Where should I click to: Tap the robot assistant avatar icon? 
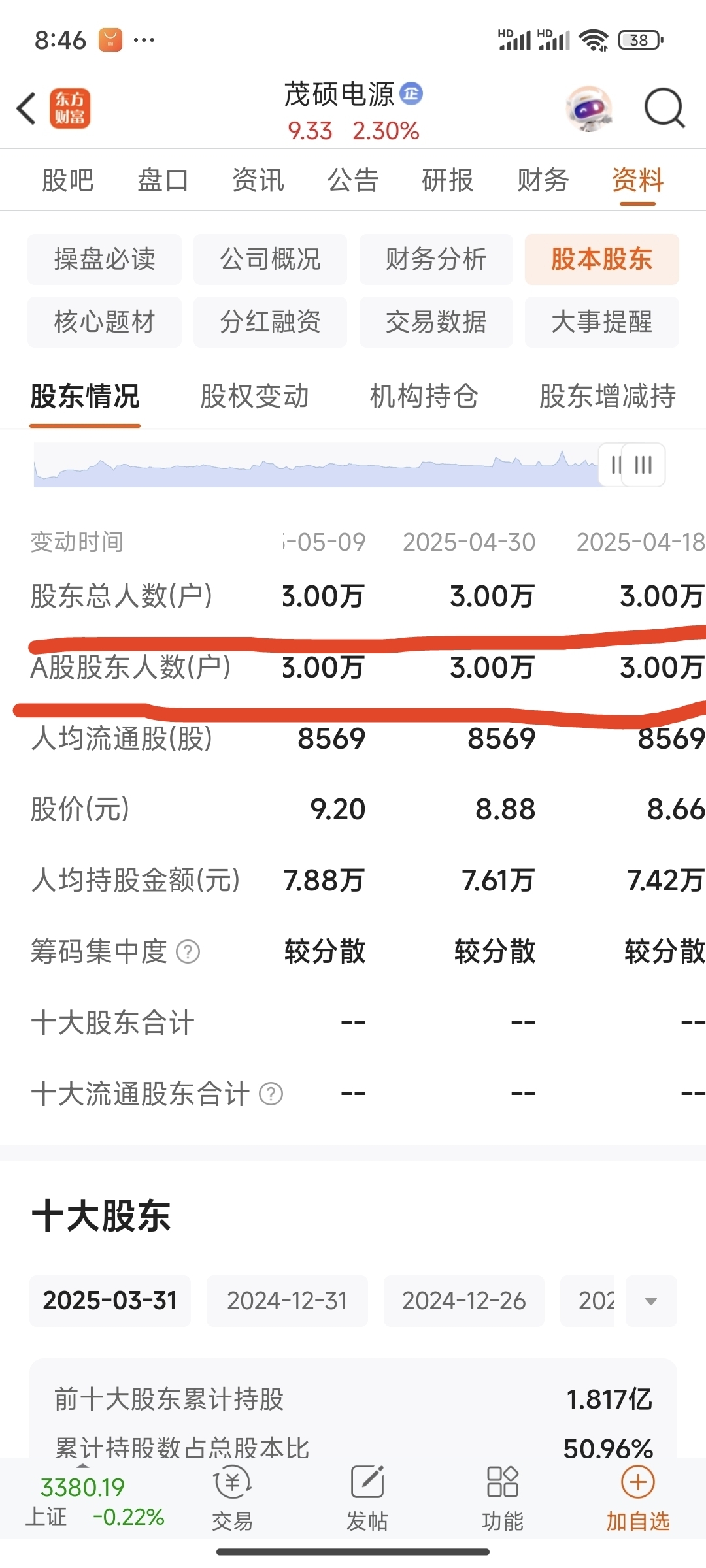tap(589, 108)
